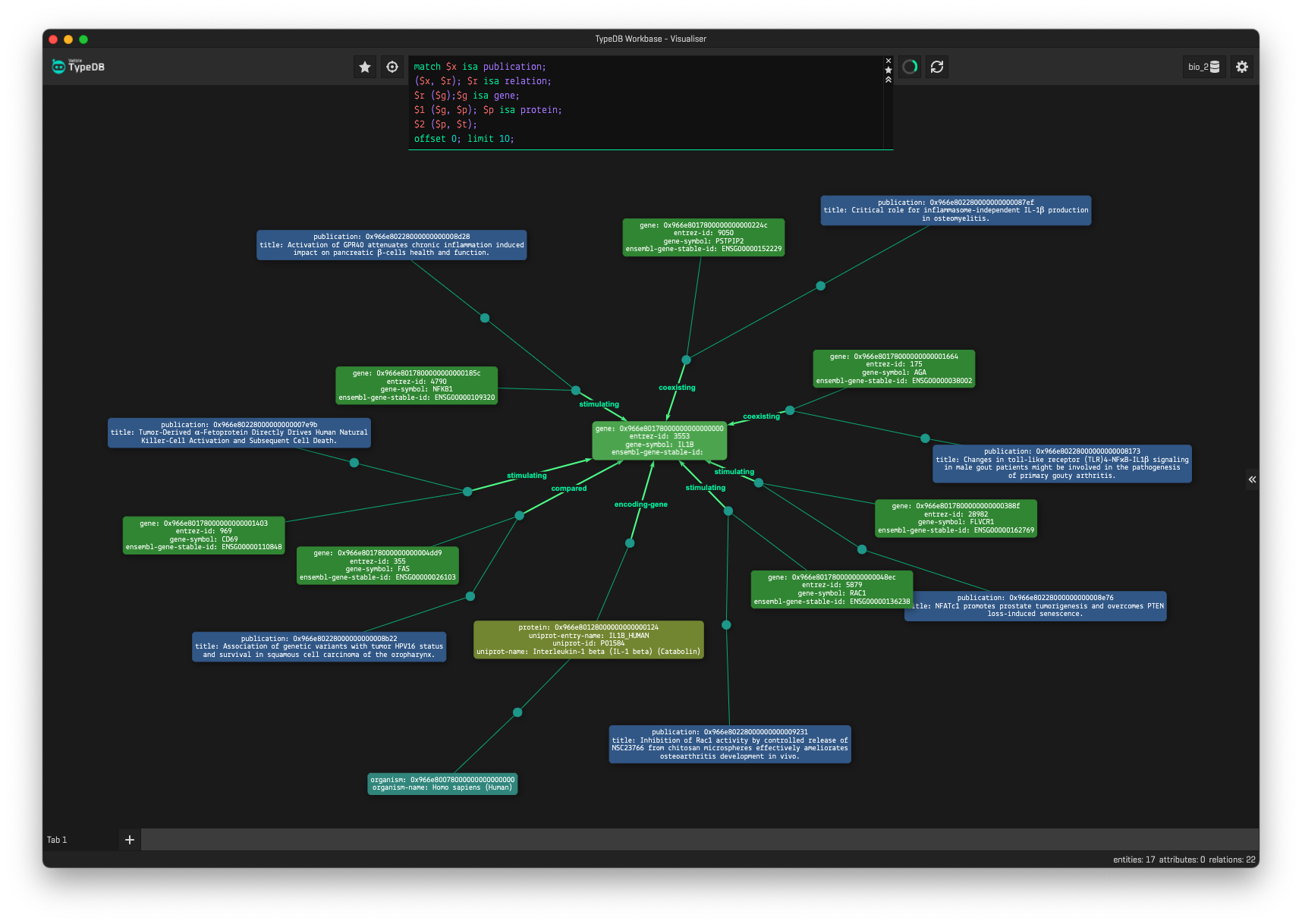
Task: Click the encoding-gene relation label
Action: (x=641, y=504)
